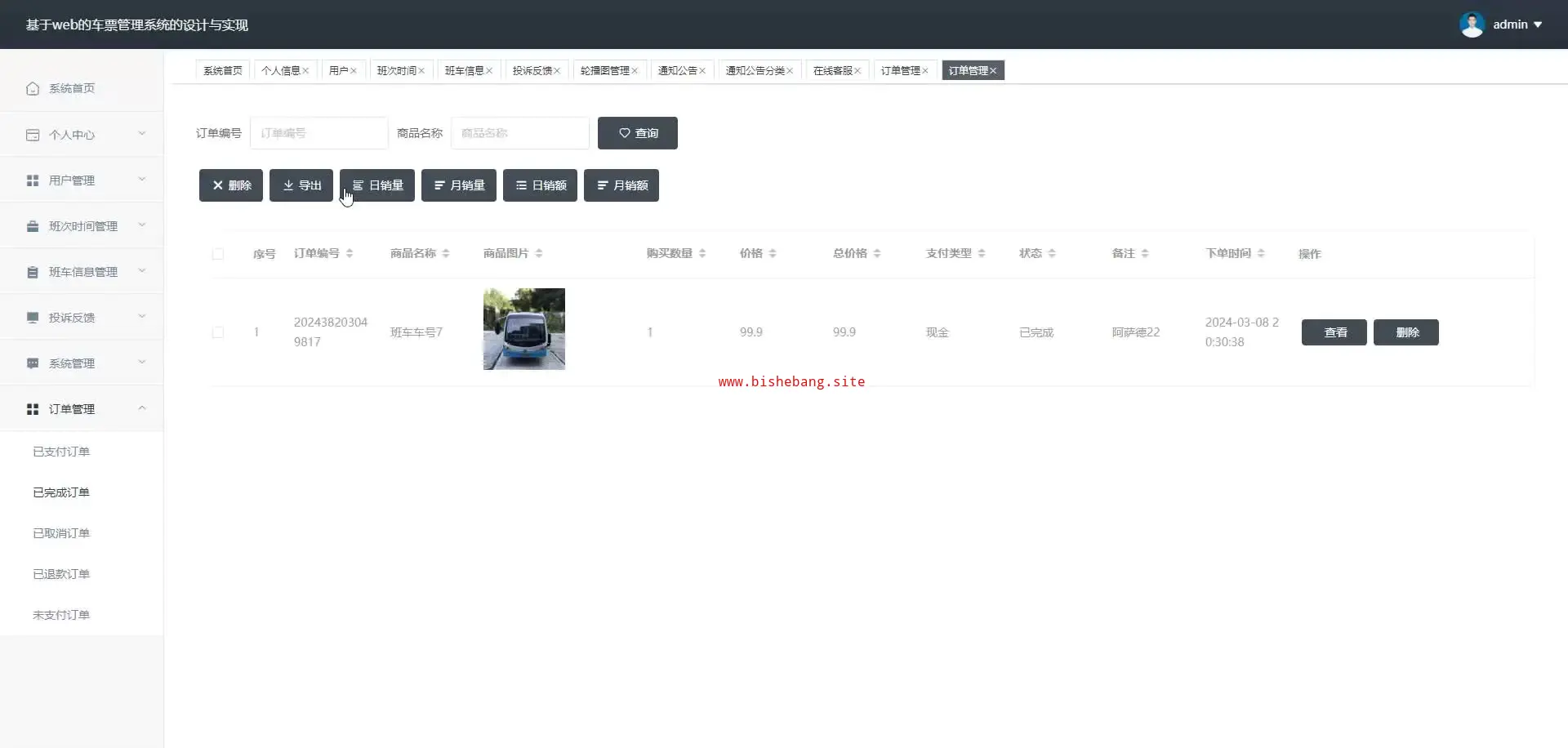Click the bus product image thumbnail
The image size is (1568, 748).
click(523, 329)
